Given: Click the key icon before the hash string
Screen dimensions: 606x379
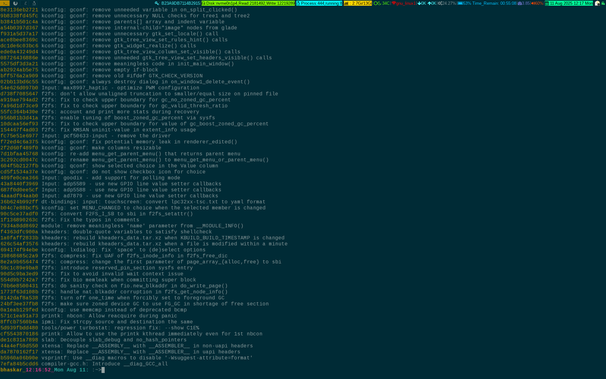Looking at the screenshot, I should (x=157, y=3).
